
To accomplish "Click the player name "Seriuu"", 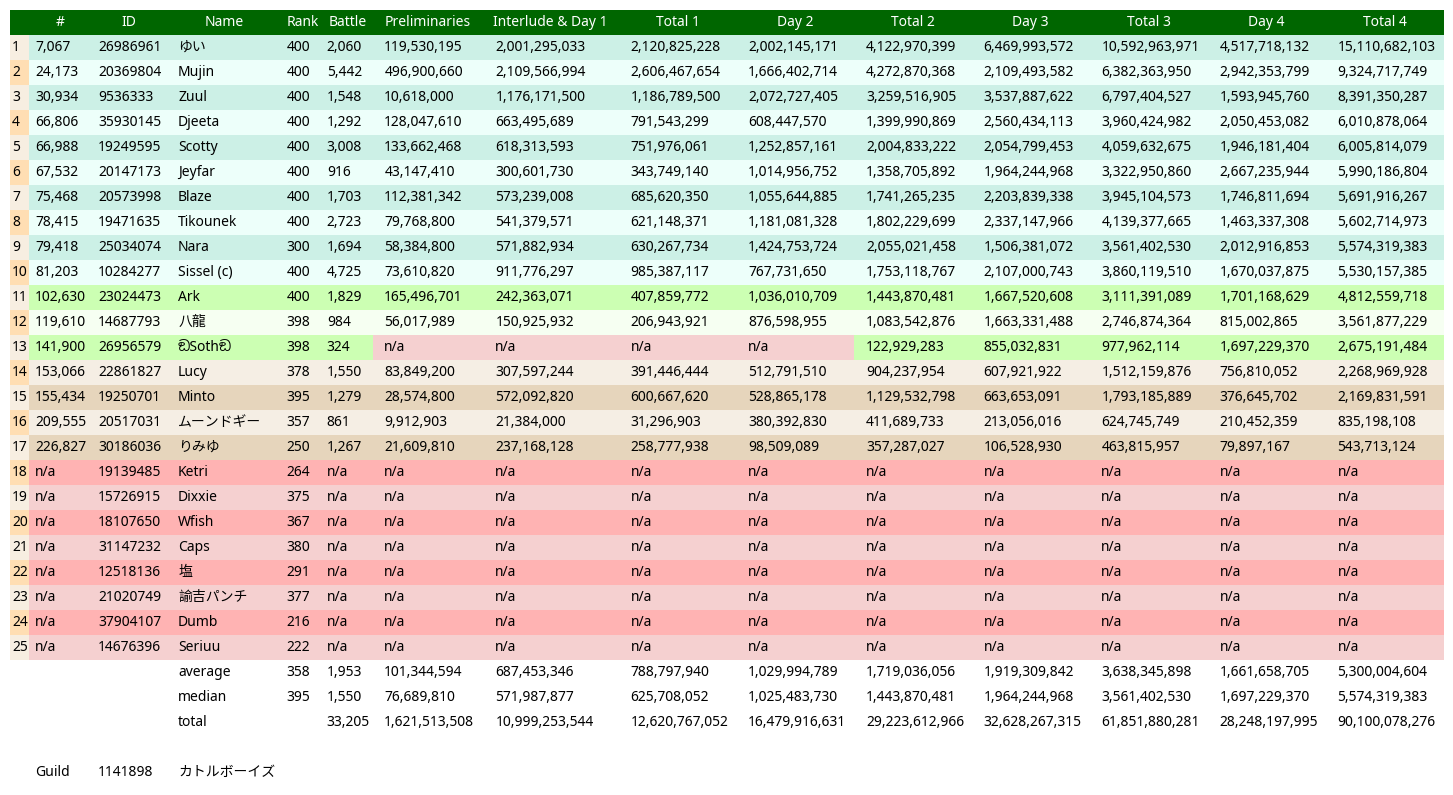I will 199,646.
